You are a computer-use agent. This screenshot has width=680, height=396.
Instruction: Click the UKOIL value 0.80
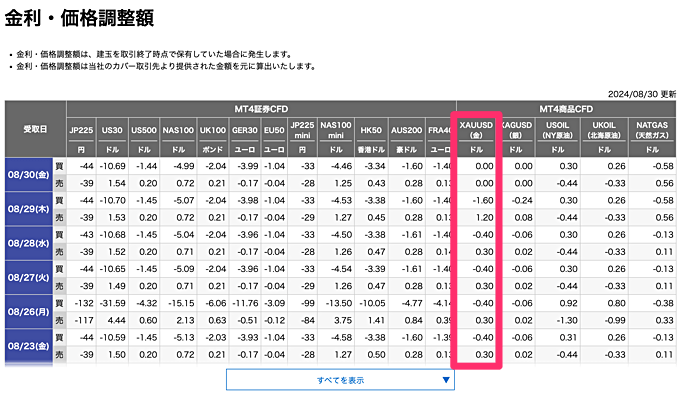[x=616, y=303]
